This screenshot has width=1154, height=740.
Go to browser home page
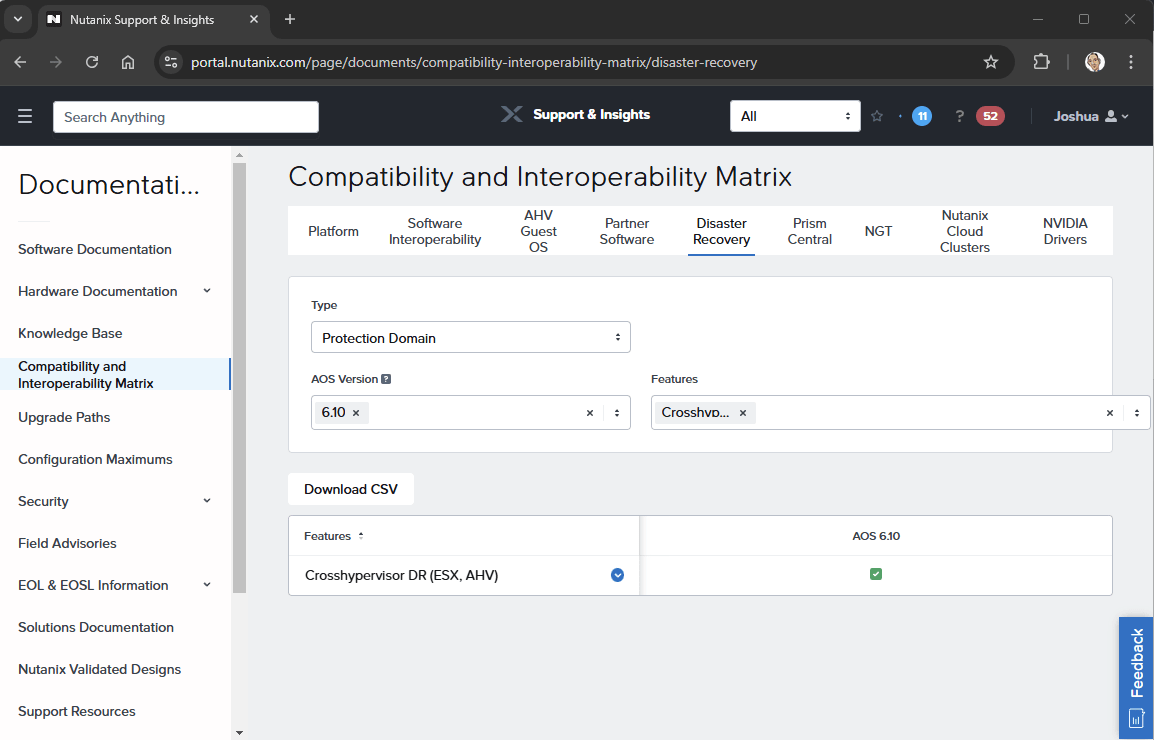(x=128, y=62)
